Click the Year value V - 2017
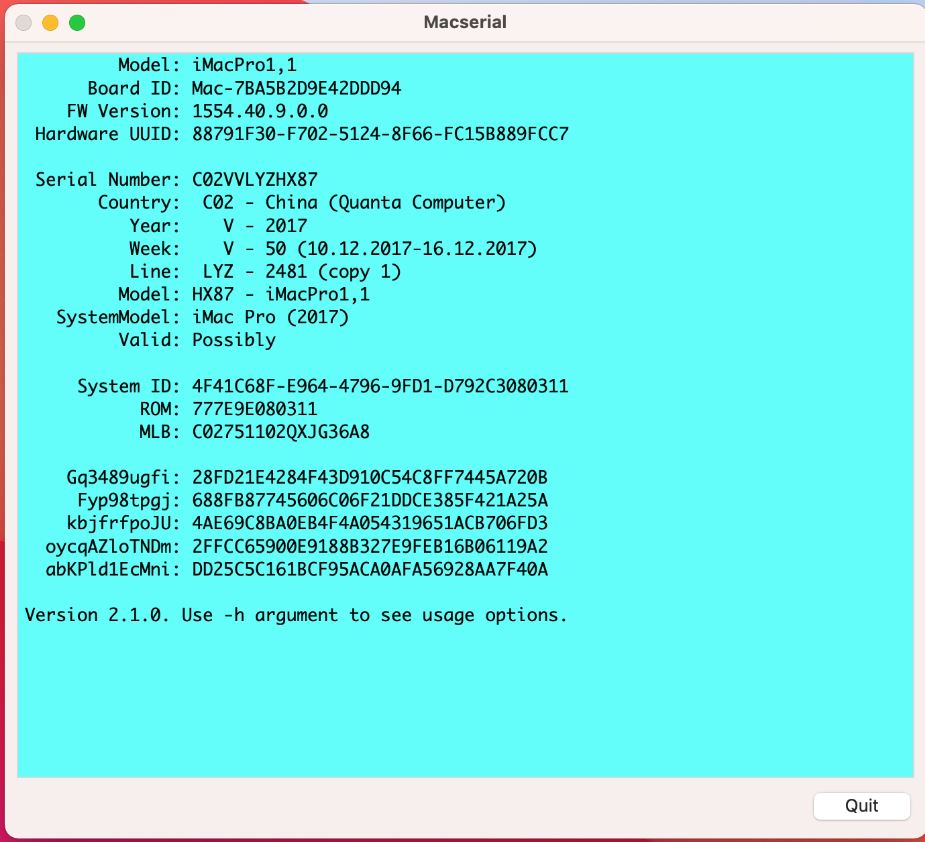 click(x=265, y=225)
